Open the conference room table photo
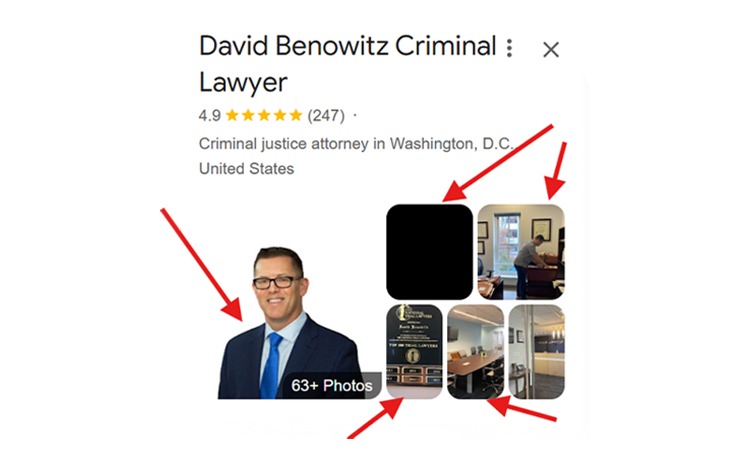750x450 pixels. point(475,351)
